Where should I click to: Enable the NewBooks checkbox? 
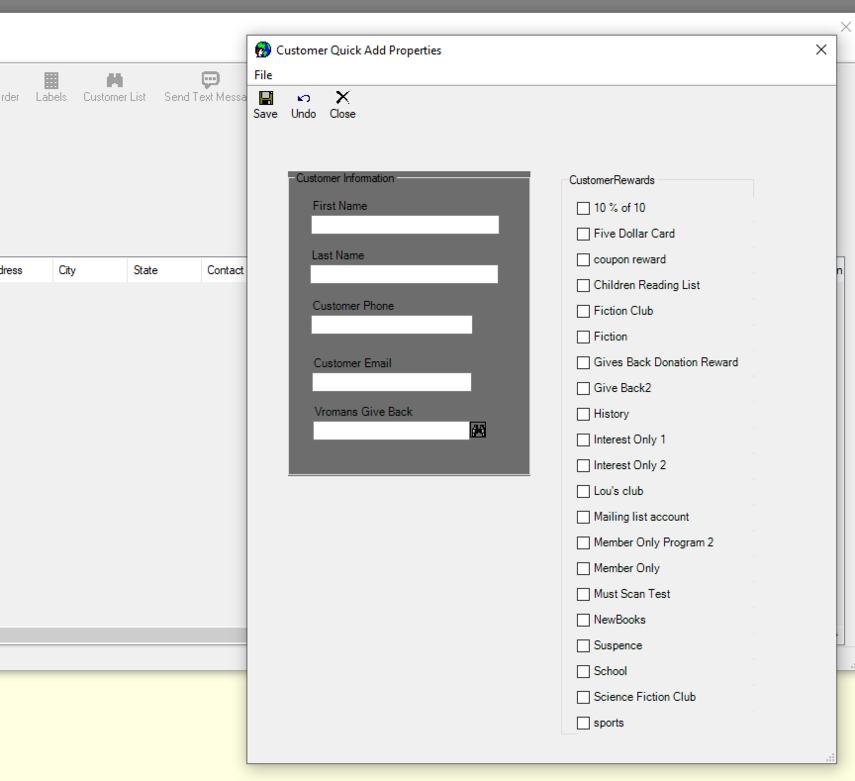583,620
